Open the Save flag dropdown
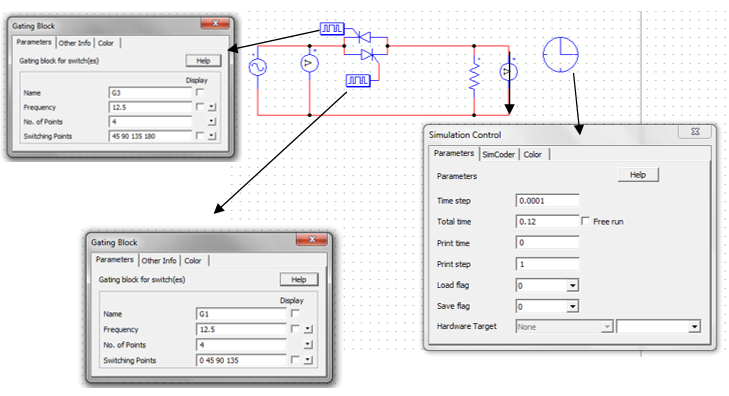 coord(573,306)
